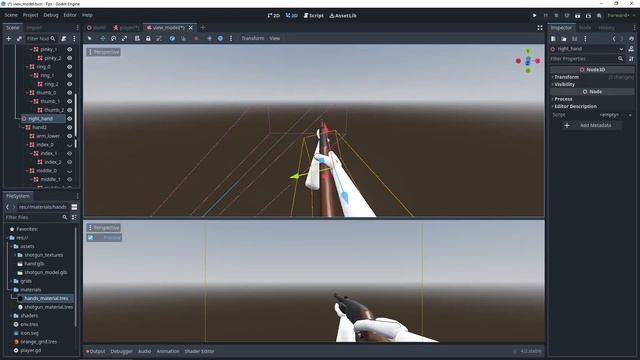Click the Pause running project button
This screenshot has height=360, width=640.
545,16
